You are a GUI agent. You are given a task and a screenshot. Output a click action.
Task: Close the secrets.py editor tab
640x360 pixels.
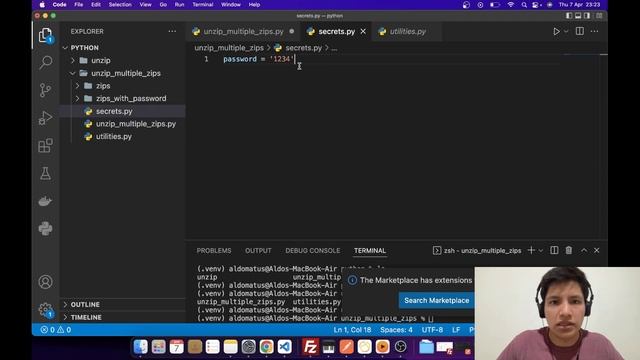[x=363, y=31]
